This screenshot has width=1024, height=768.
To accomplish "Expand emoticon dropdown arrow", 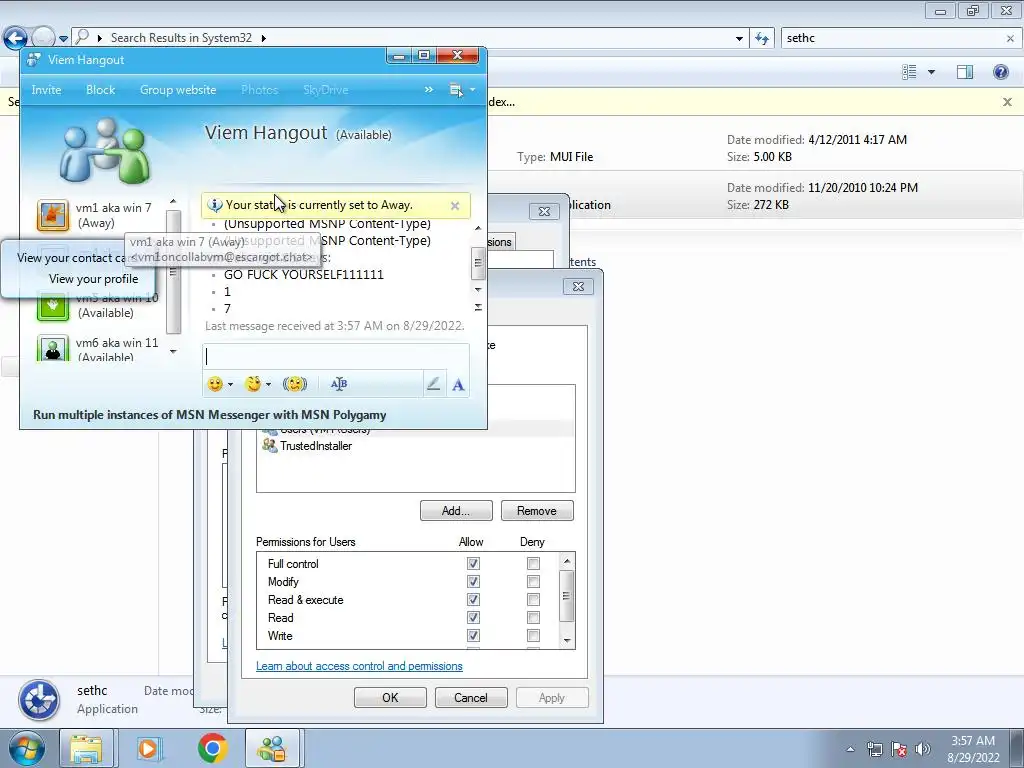I will tap(230, 385).
